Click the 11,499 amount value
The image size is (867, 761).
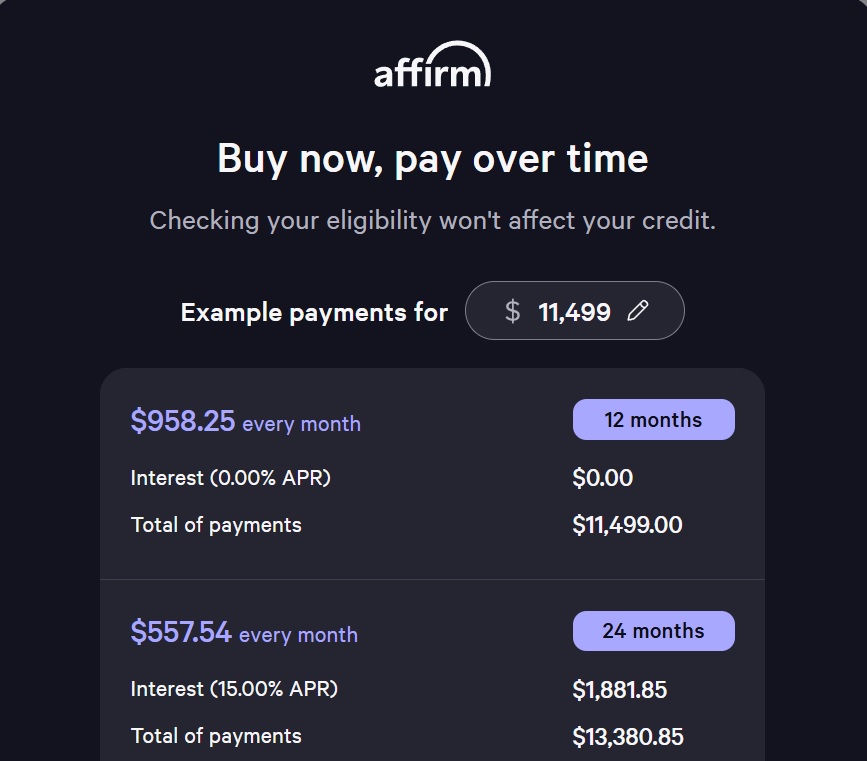[574, 312]
